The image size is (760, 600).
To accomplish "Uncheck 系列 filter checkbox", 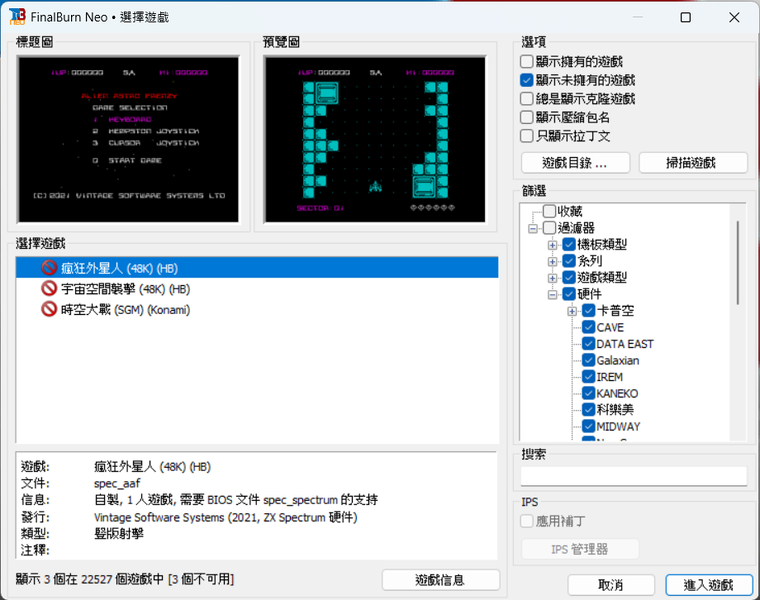I will click(x=569, y=261).
